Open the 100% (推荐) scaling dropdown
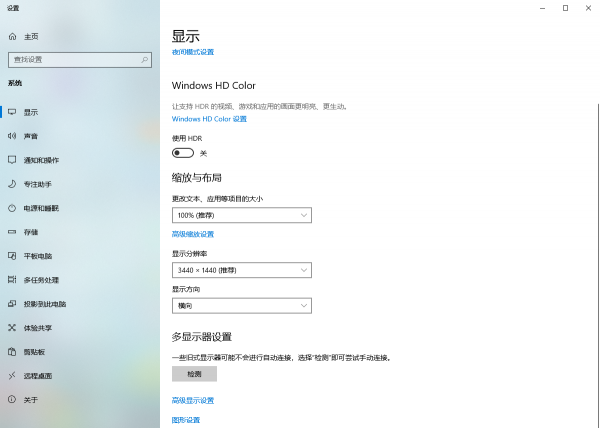Screen dimensions: 600x428 (242, 215)
